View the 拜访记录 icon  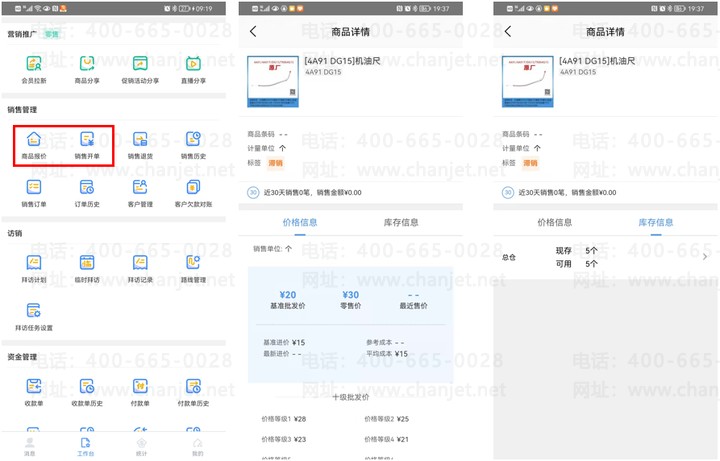(140, 262)
